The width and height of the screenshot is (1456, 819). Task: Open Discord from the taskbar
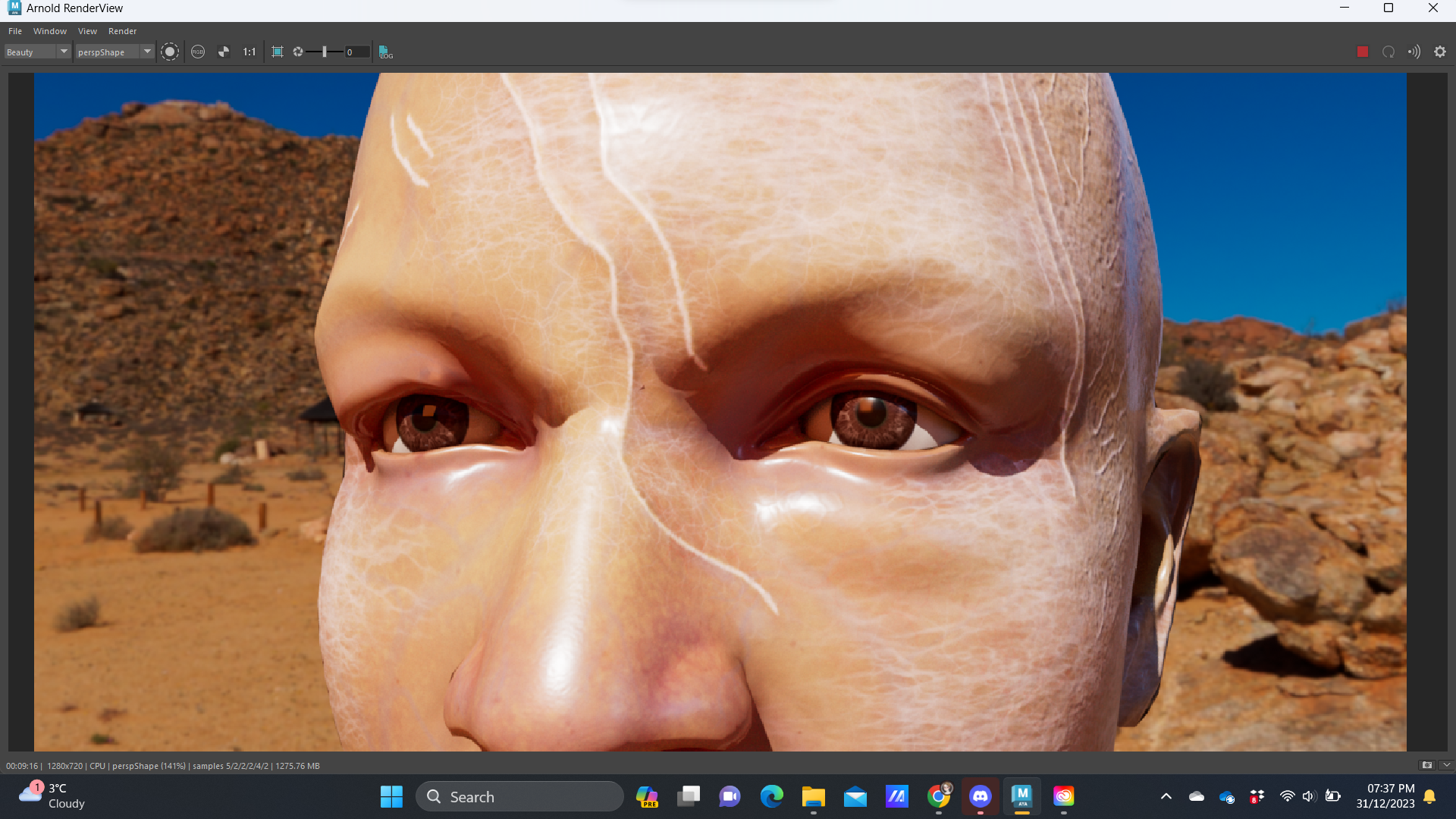pos(981,796)
